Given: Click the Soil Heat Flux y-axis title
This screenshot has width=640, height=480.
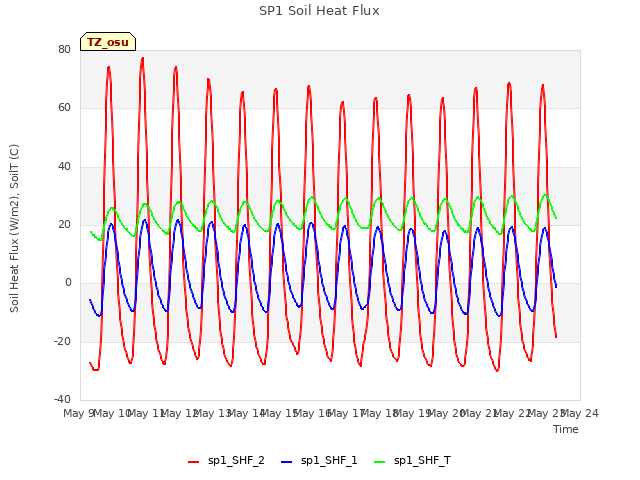Looking at the screenshot, I should (x=14, y=228).
